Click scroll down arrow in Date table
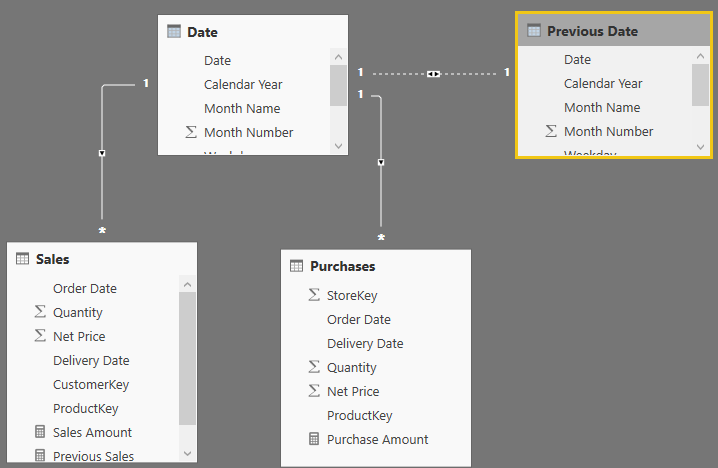The image size is (718, 468). click(x=338, y=146)
